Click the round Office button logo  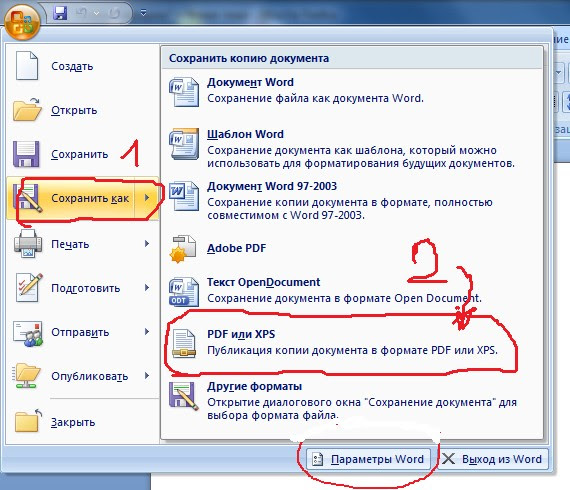click(22, 23)
